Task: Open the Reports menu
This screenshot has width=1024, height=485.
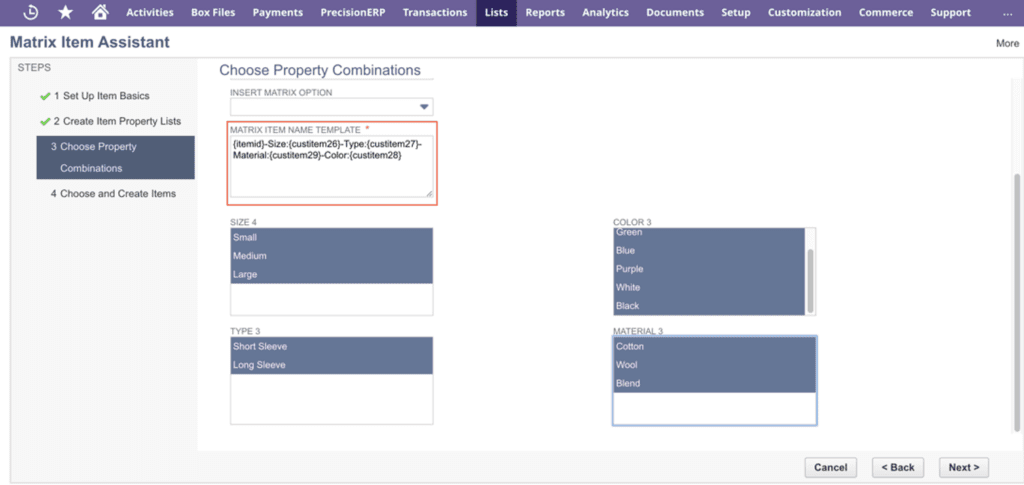Action: click(x=545, y=13)
